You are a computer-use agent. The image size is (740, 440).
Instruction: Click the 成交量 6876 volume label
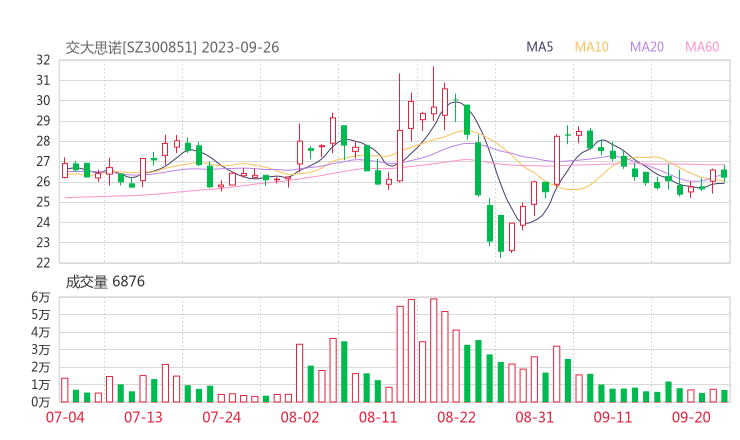(105, 282)
